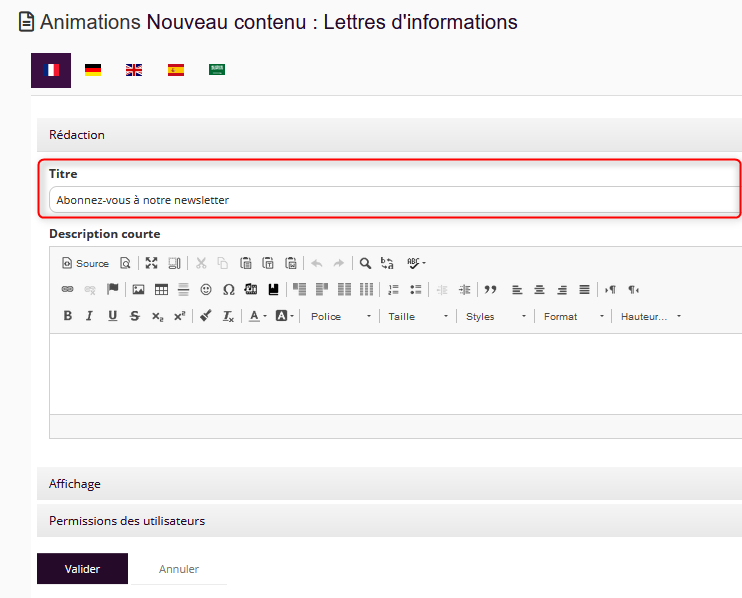The image size is (742, 598).
Task: Open the text color picker
Action: coord(257,316)
